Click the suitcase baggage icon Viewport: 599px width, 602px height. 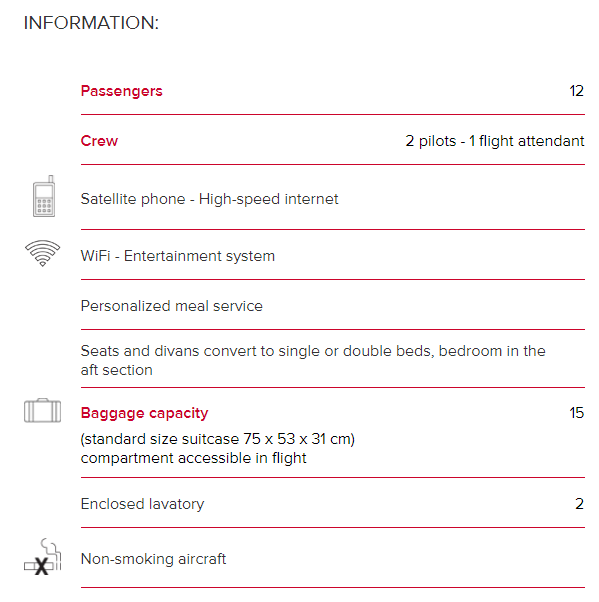42,411
